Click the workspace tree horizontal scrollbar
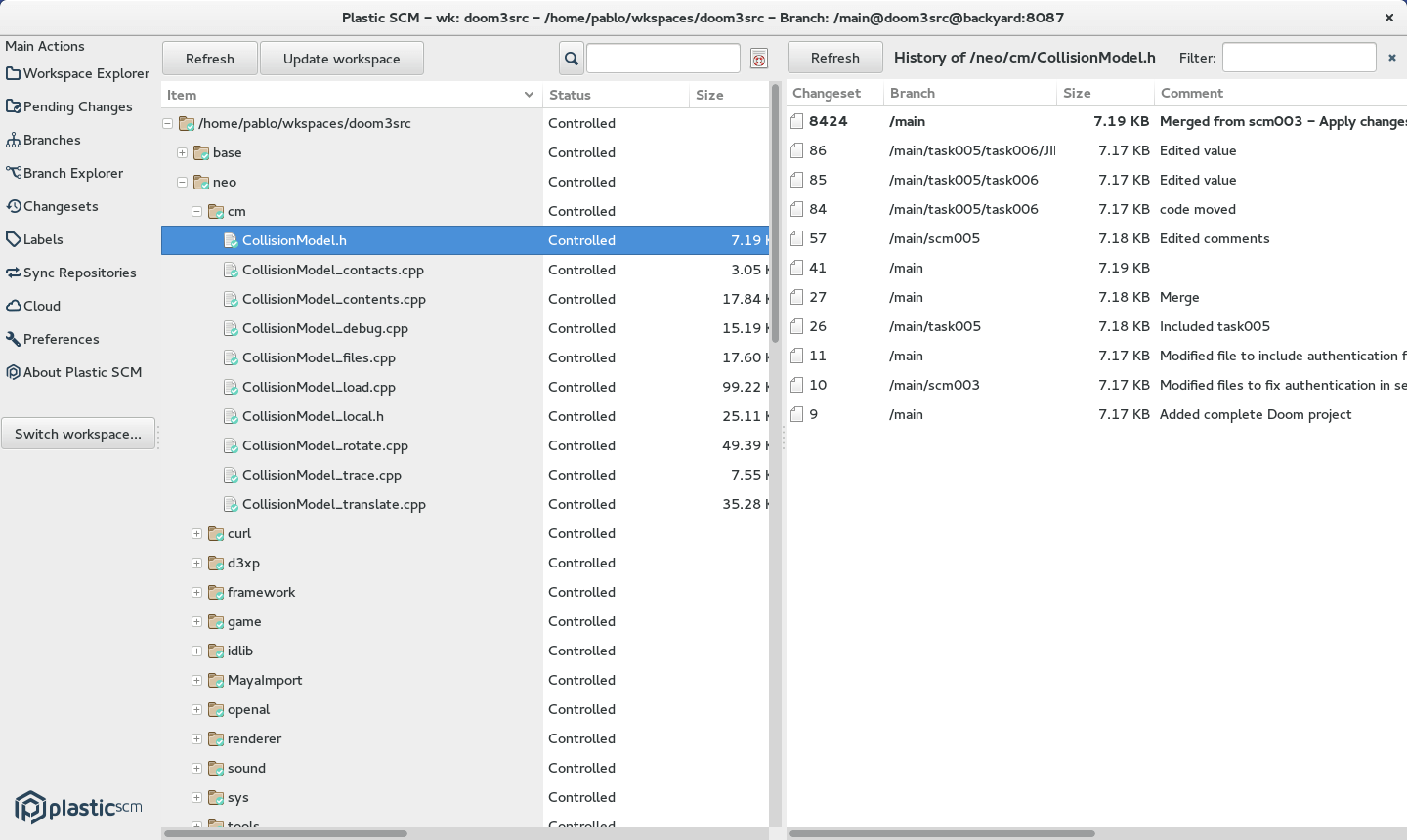 285,833
